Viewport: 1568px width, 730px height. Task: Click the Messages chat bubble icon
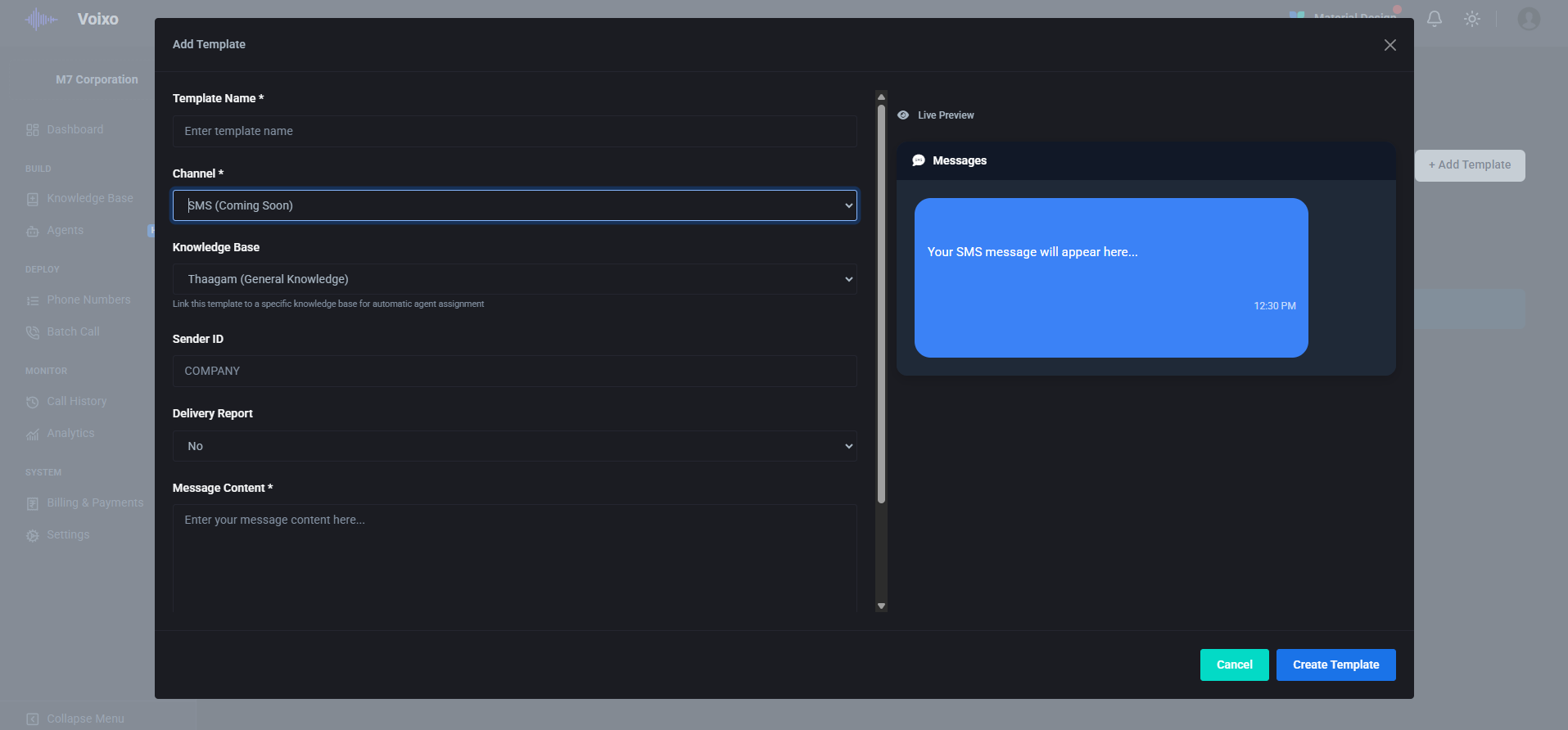(919, 160)
